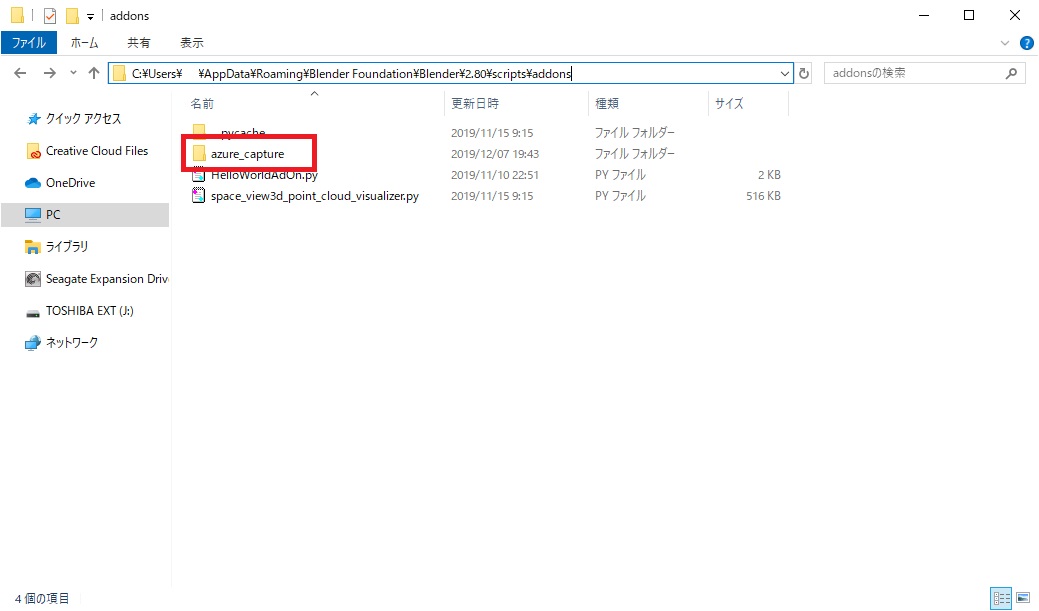Image resolution: width=1039 pixels, height=611 pixels.
Task: Click the addons search box
Action: click(x=924, y=73)
